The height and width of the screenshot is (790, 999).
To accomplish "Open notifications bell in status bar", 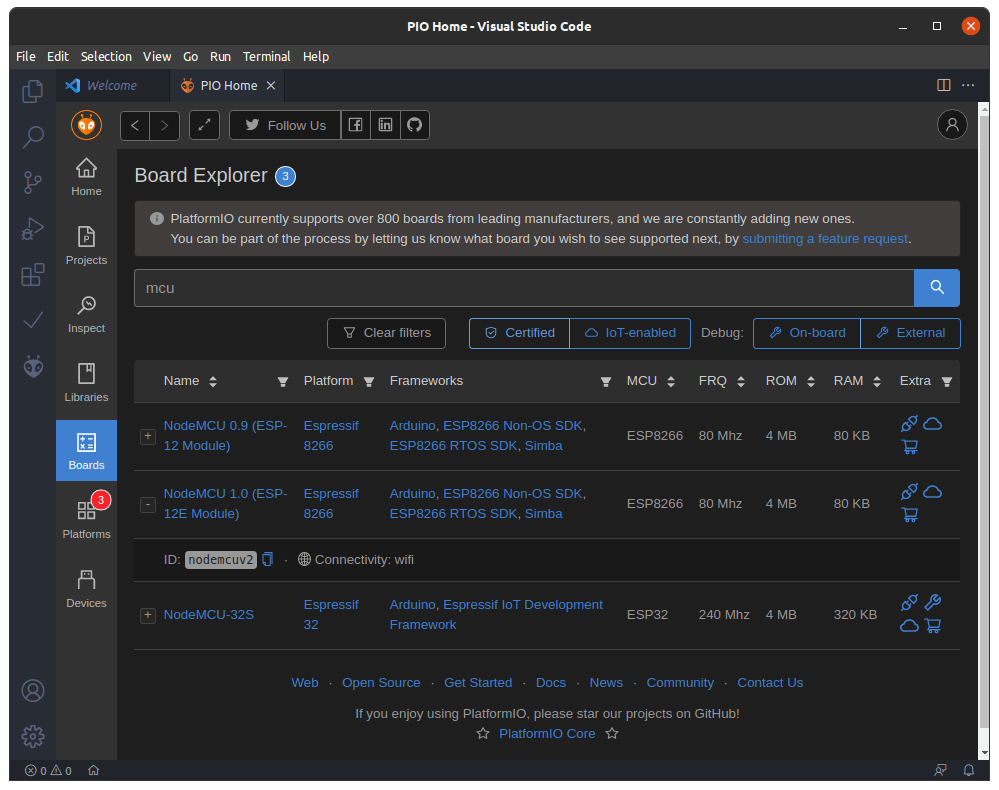I will click(968, 770).
